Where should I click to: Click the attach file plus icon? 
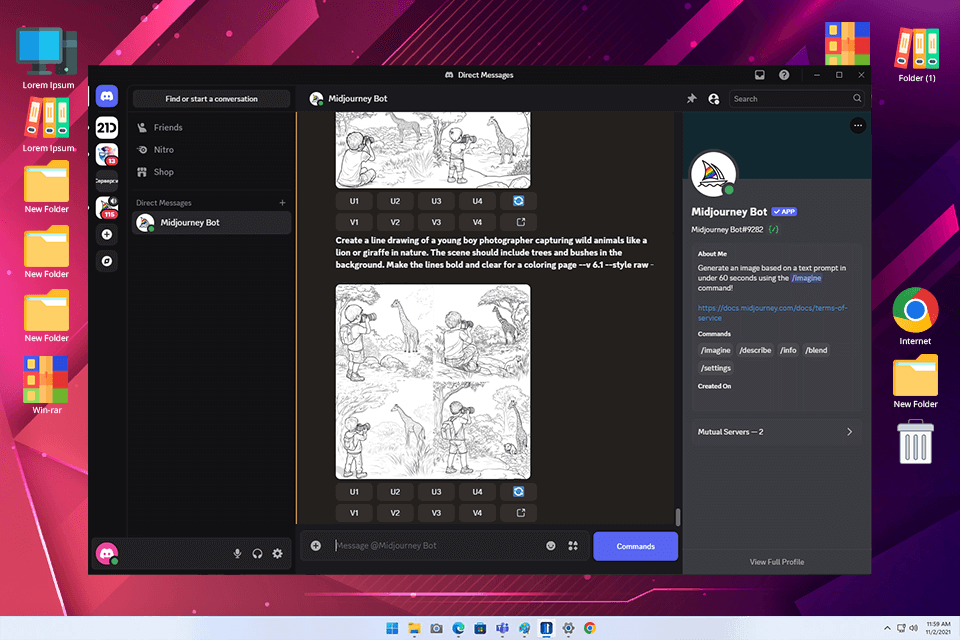tap(316, 546)
